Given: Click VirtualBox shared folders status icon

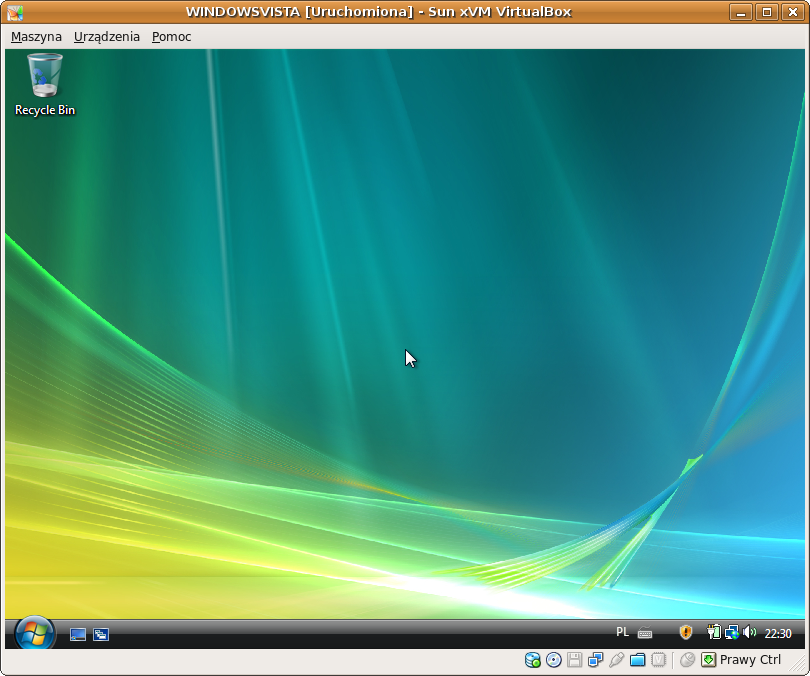Looking at the screenshot, I should [x=637, y=660].
